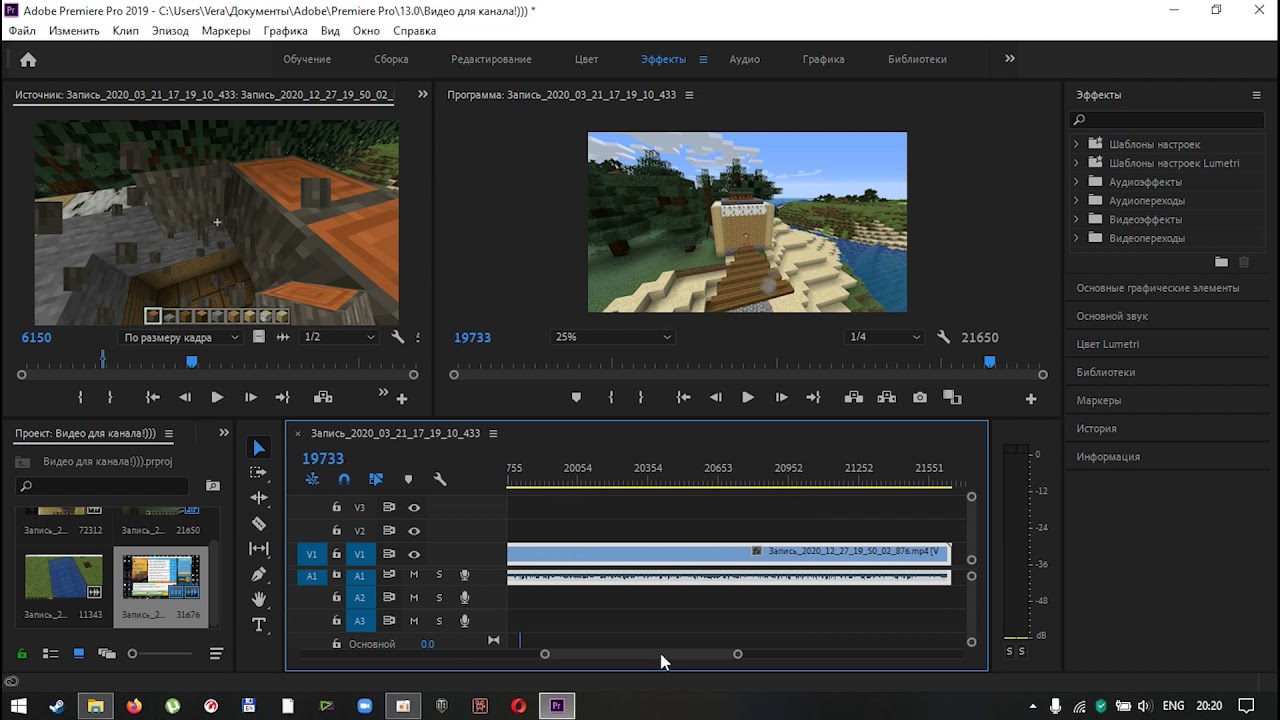Select the Hand tool
The height and width of the screenshot is (720, 1280).
(259, 599)
